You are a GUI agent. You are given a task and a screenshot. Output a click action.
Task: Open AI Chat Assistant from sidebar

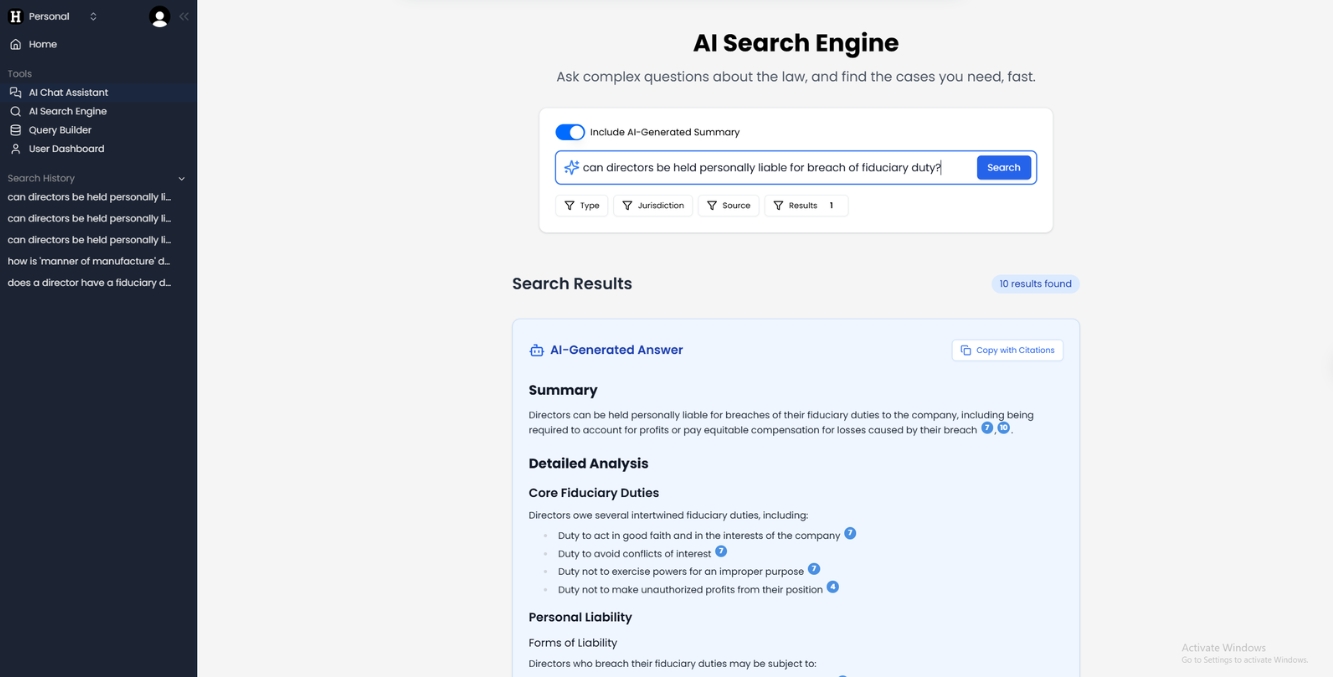[68, 92]
